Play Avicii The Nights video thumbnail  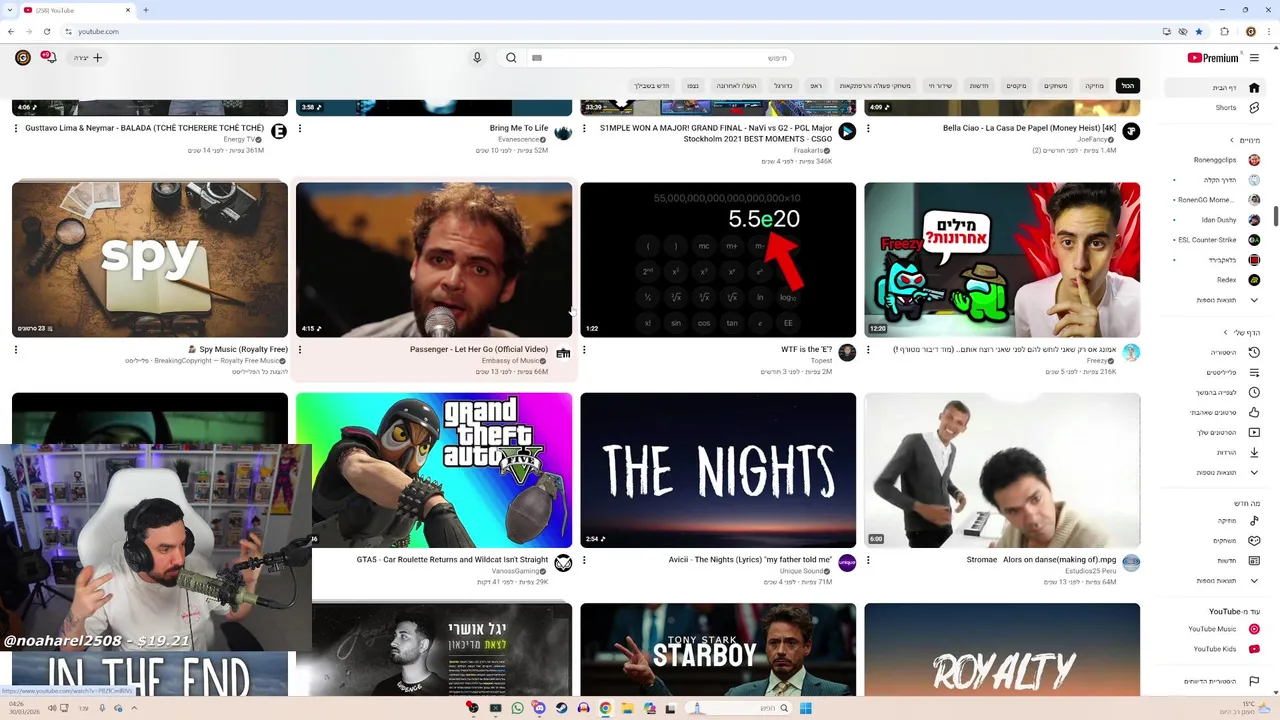click(x=718, y=470)
